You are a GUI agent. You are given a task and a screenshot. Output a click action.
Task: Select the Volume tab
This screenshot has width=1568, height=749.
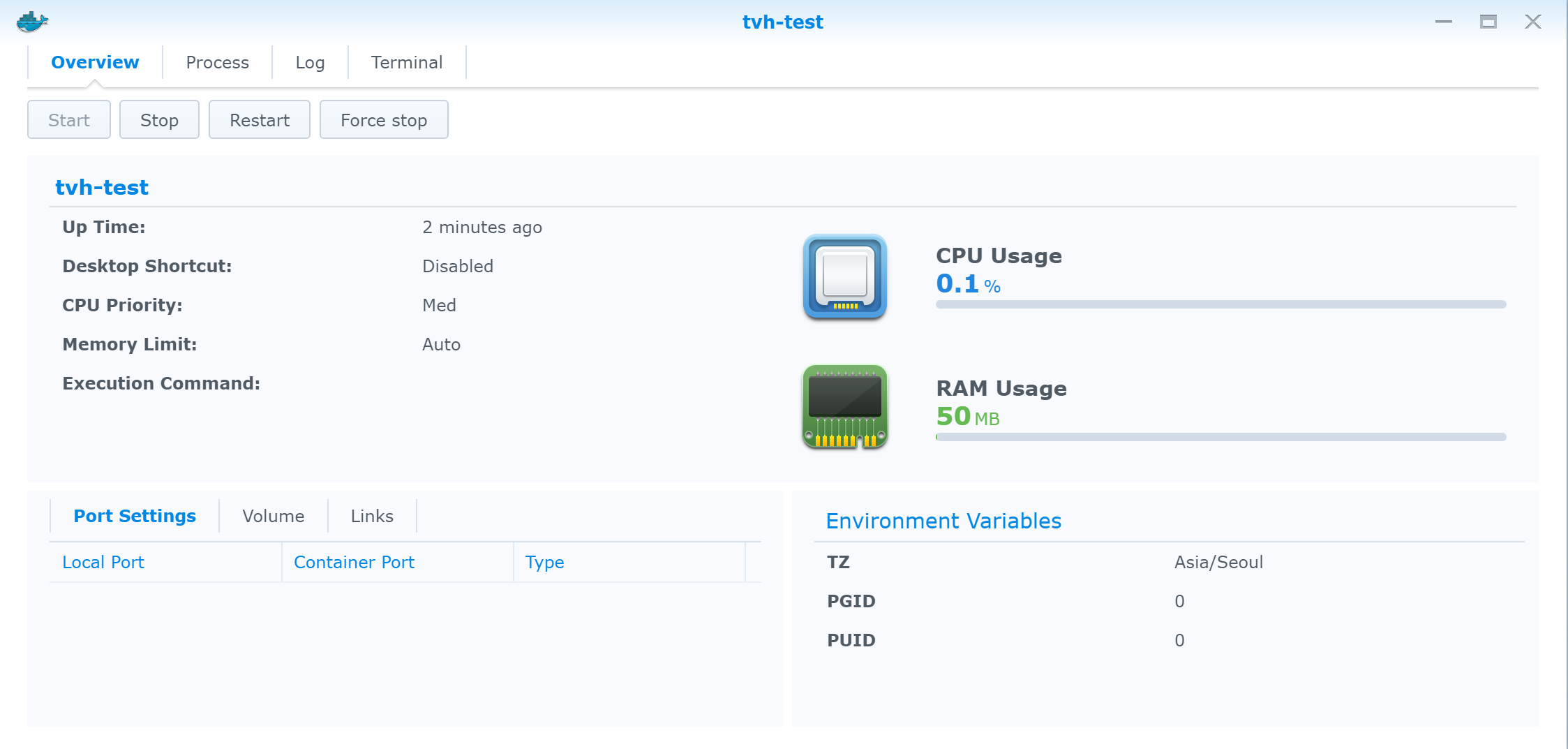(x=273, y=516)
